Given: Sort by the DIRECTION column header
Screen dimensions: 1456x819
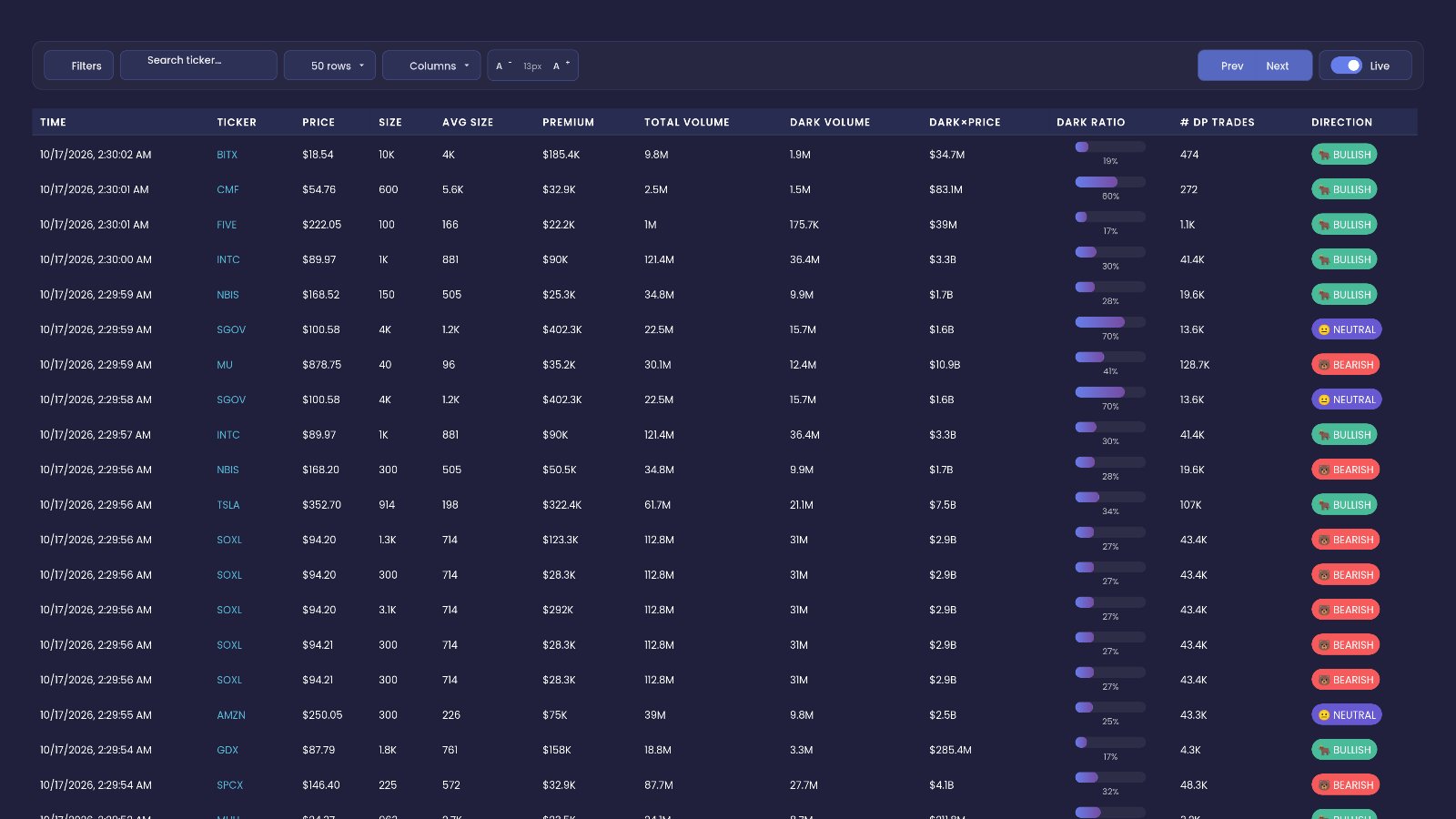Looking at the screenshot, I should [1341, 122].
